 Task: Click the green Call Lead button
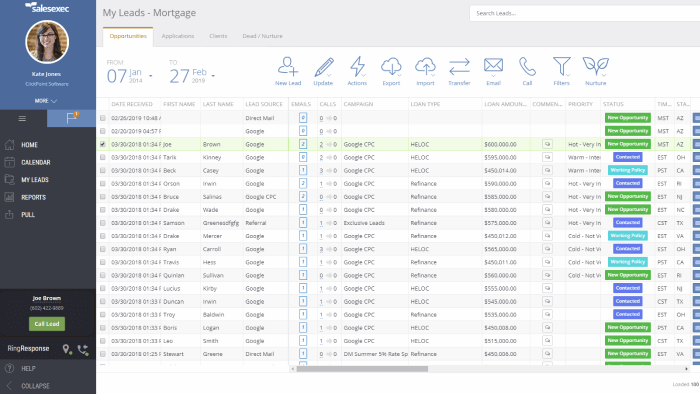pyautogui.click(x=47, y=324)
